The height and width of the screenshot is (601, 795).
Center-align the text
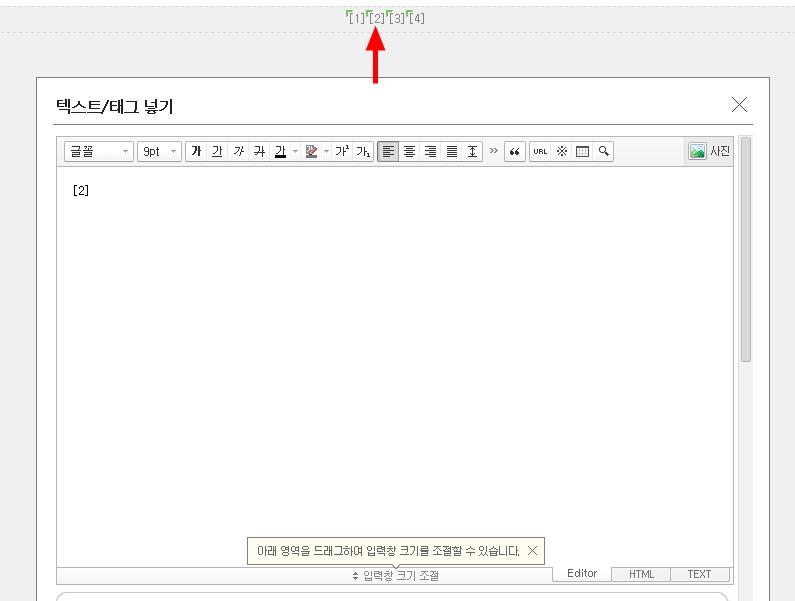(x=409, y=151)
